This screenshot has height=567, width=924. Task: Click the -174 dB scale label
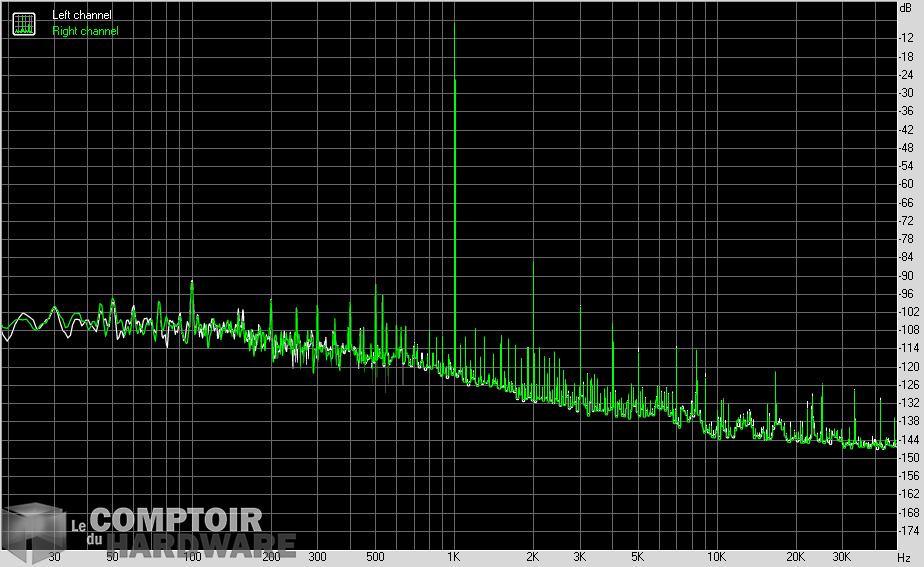coord(906,530)
